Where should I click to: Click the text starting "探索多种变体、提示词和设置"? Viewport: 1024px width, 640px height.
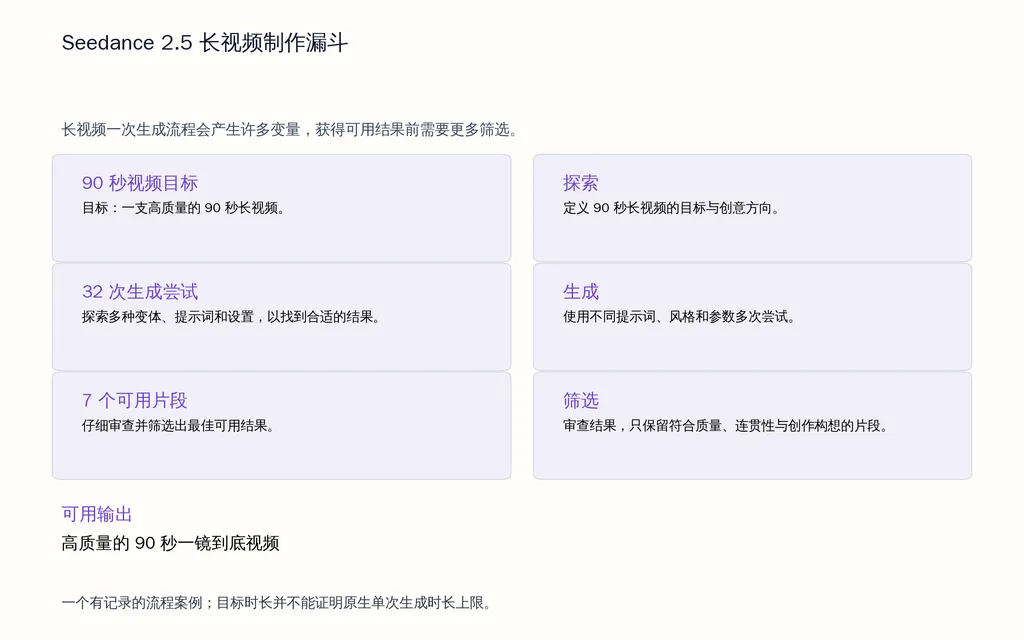pos(231,317)
